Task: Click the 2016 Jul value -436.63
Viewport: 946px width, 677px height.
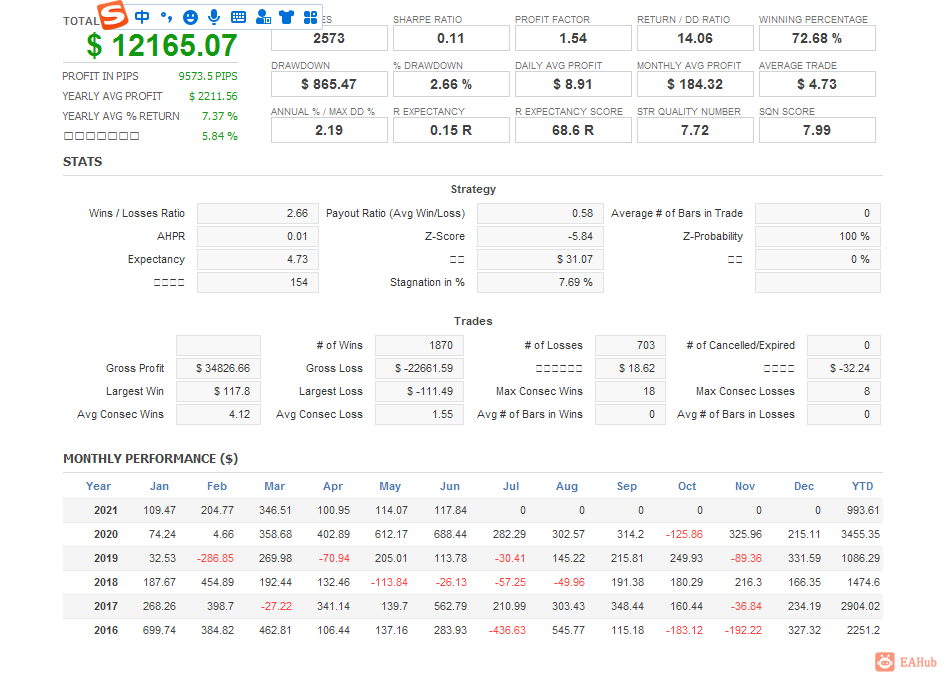Action: [x=507, y=630]
